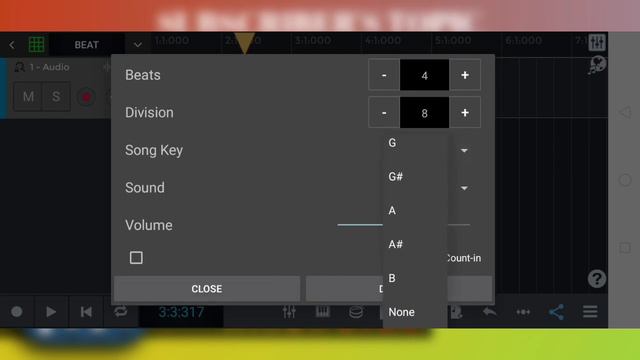
Task: Open the mixer faders icon in bottom bar
Action: pyautogui.click(x=289, y=312)
